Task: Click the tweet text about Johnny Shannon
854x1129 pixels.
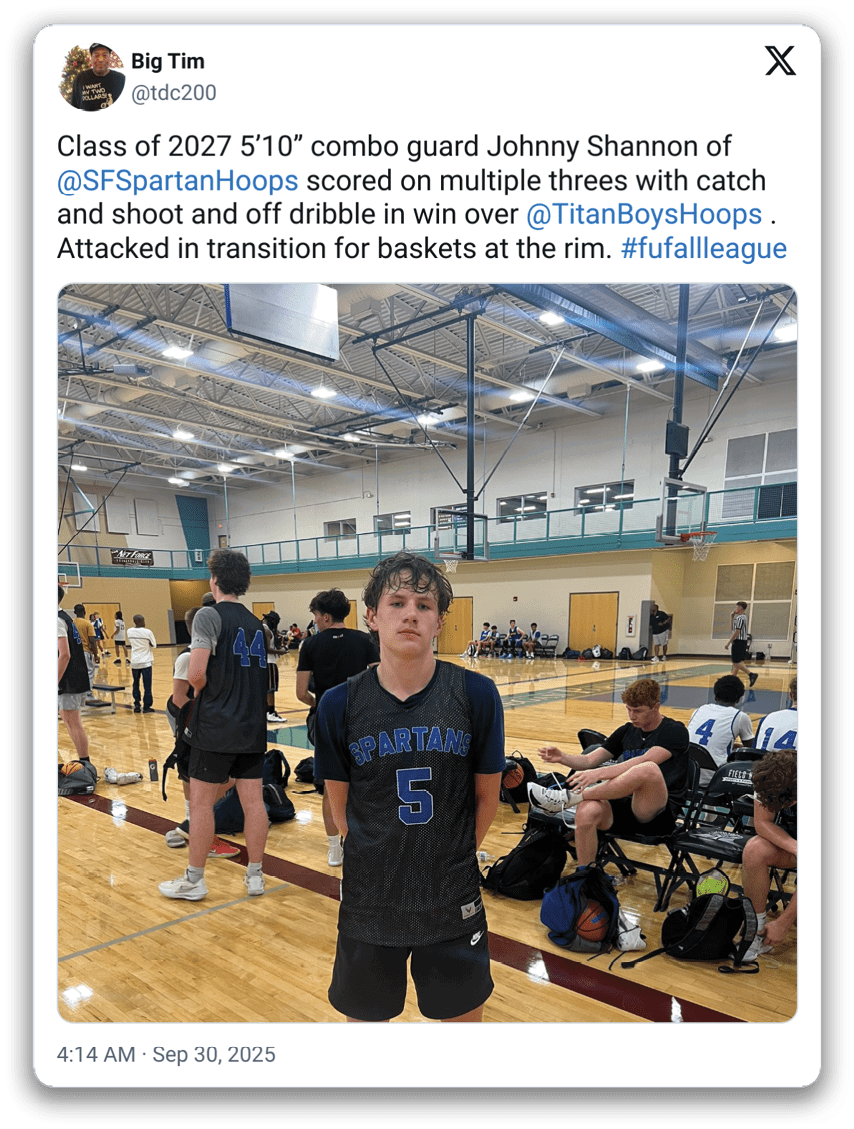Action: tap(422, 197)
